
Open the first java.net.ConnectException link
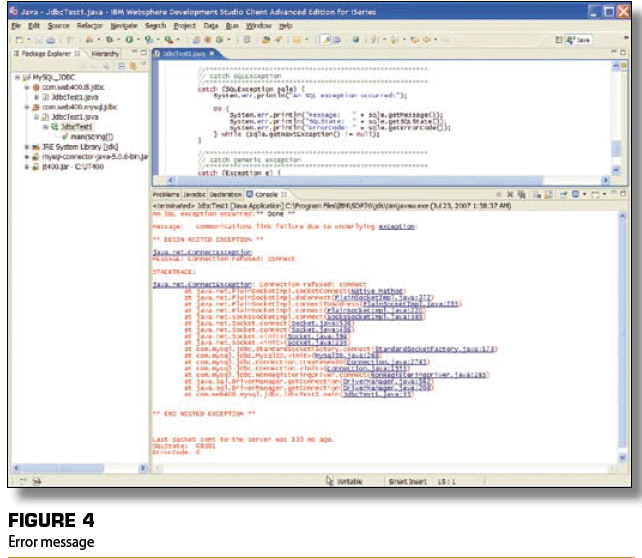(202, 252)
